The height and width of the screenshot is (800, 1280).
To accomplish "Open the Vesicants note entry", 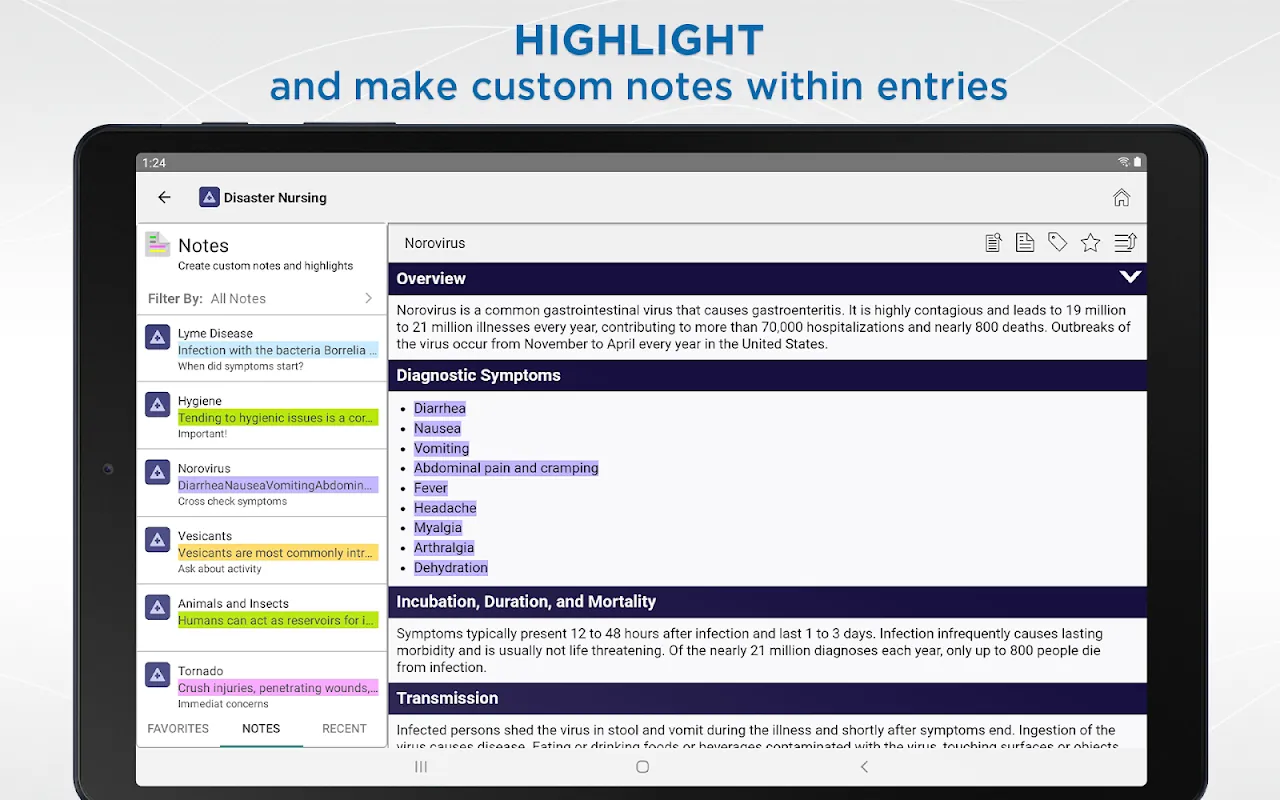I will click(261, 551).
